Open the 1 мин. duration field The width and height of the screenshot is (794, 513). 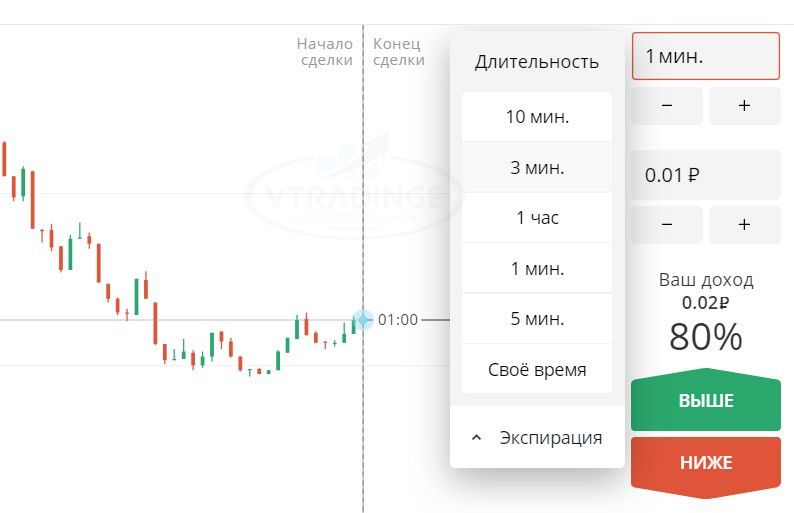tap(705, 56)
